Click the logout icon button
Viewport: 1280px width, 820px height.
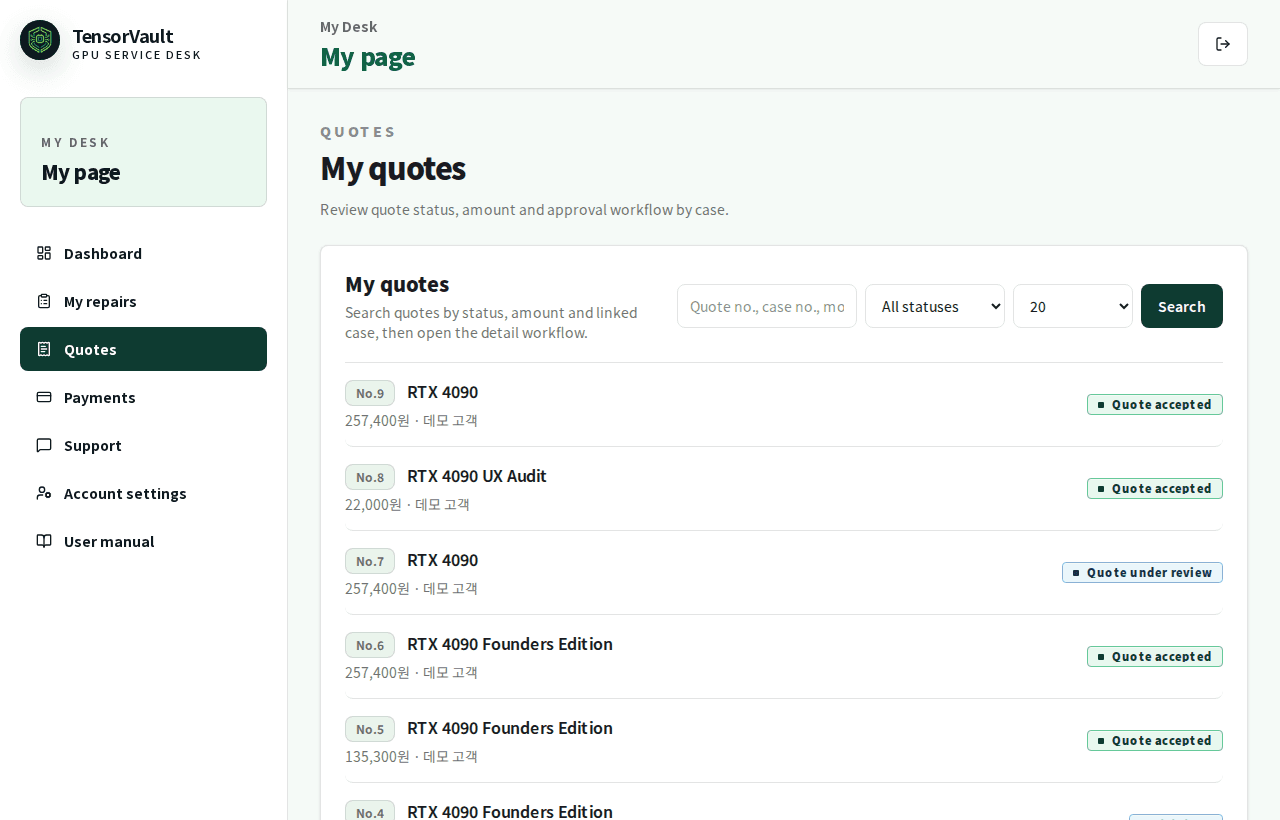(1223, 44)
